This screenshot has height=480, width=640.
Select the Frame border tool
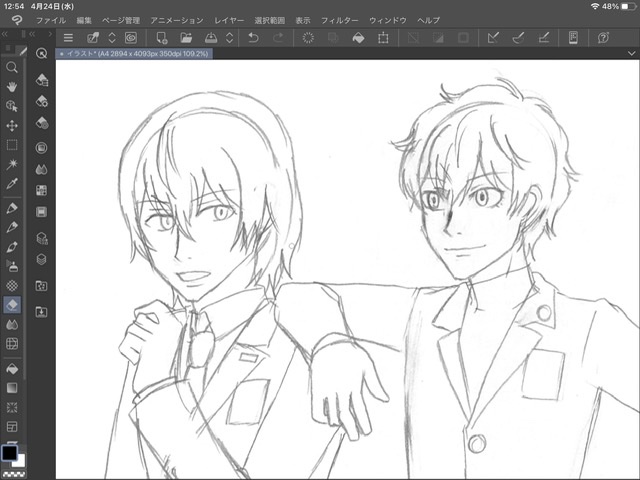click(x=12, y=427)
